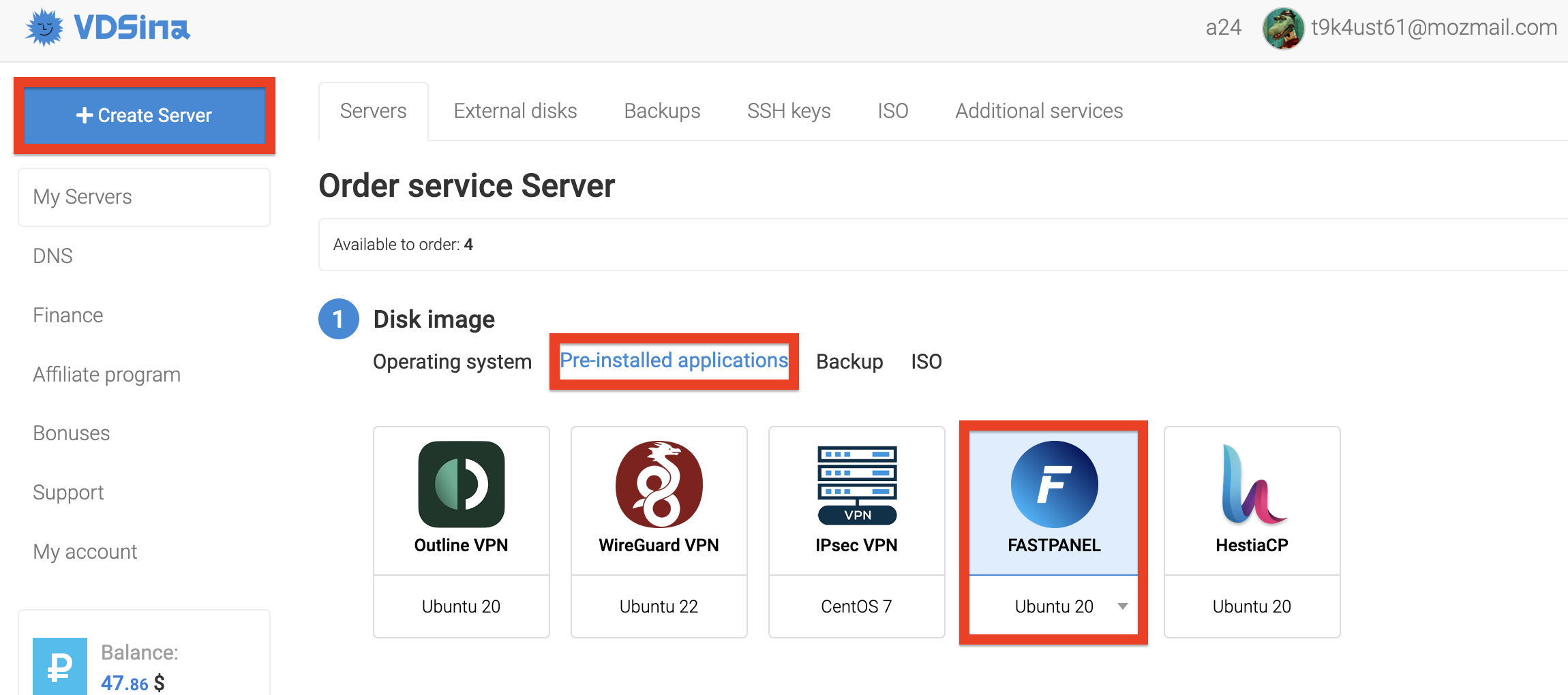This screenshot has width=1568, height=695.
Task: Open the Bonuses page
Action: pos(72,433)
